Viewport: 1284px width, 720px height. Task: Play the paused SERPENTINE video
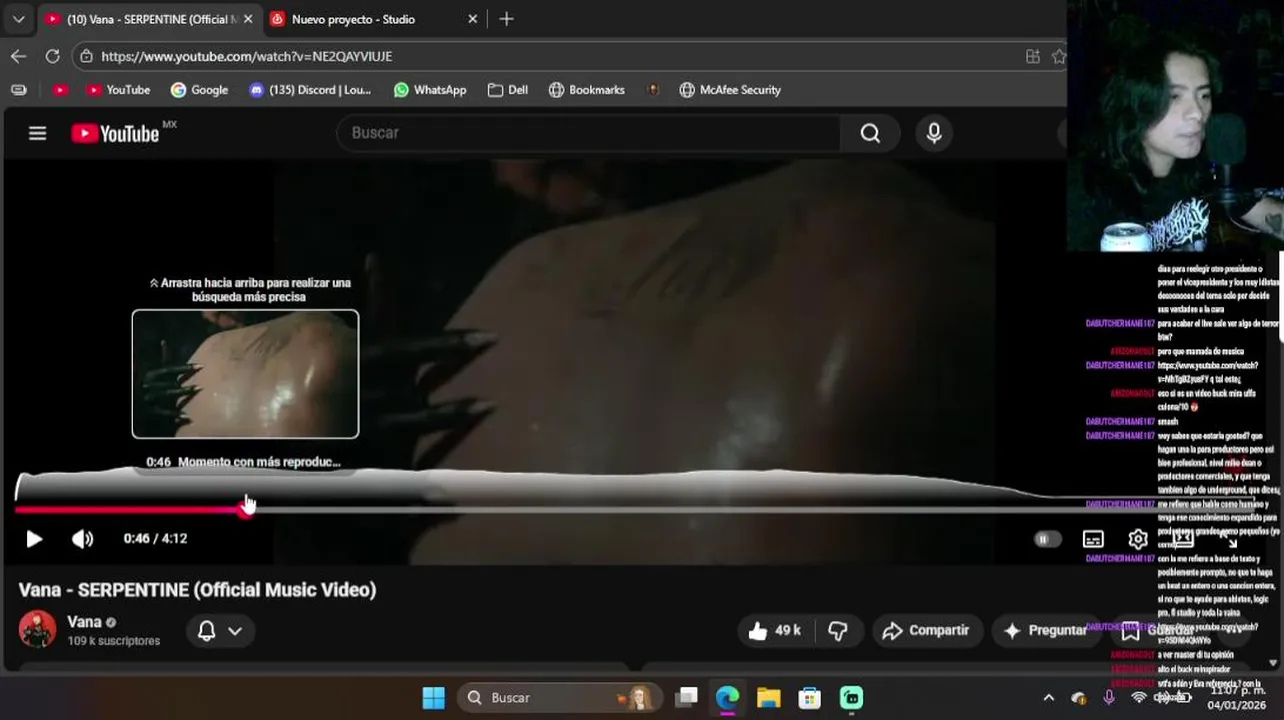[34, 539]
